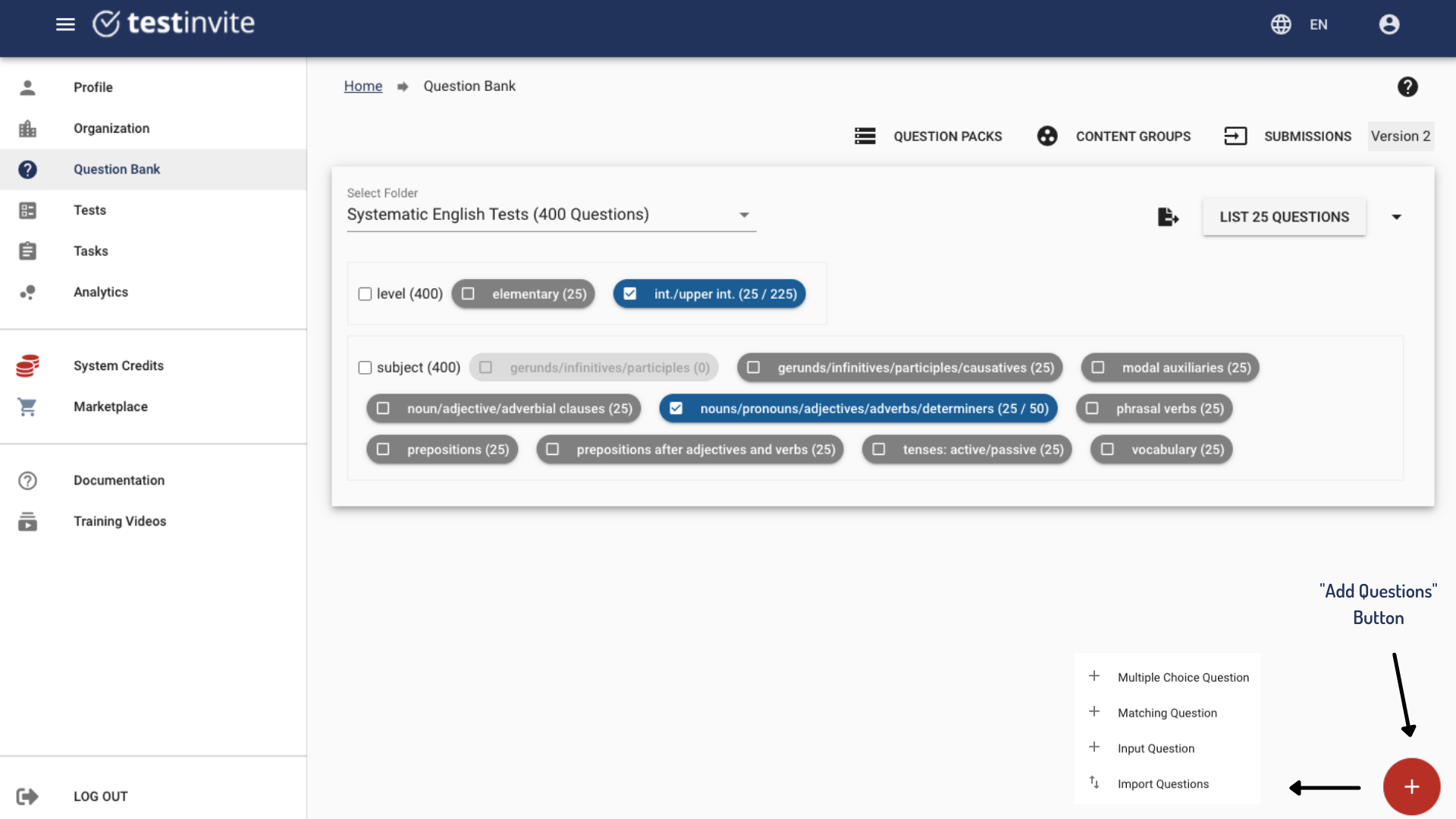The image size is (1456, 819).
Task: Select the Input Question option
Action: pos(1155,748)
